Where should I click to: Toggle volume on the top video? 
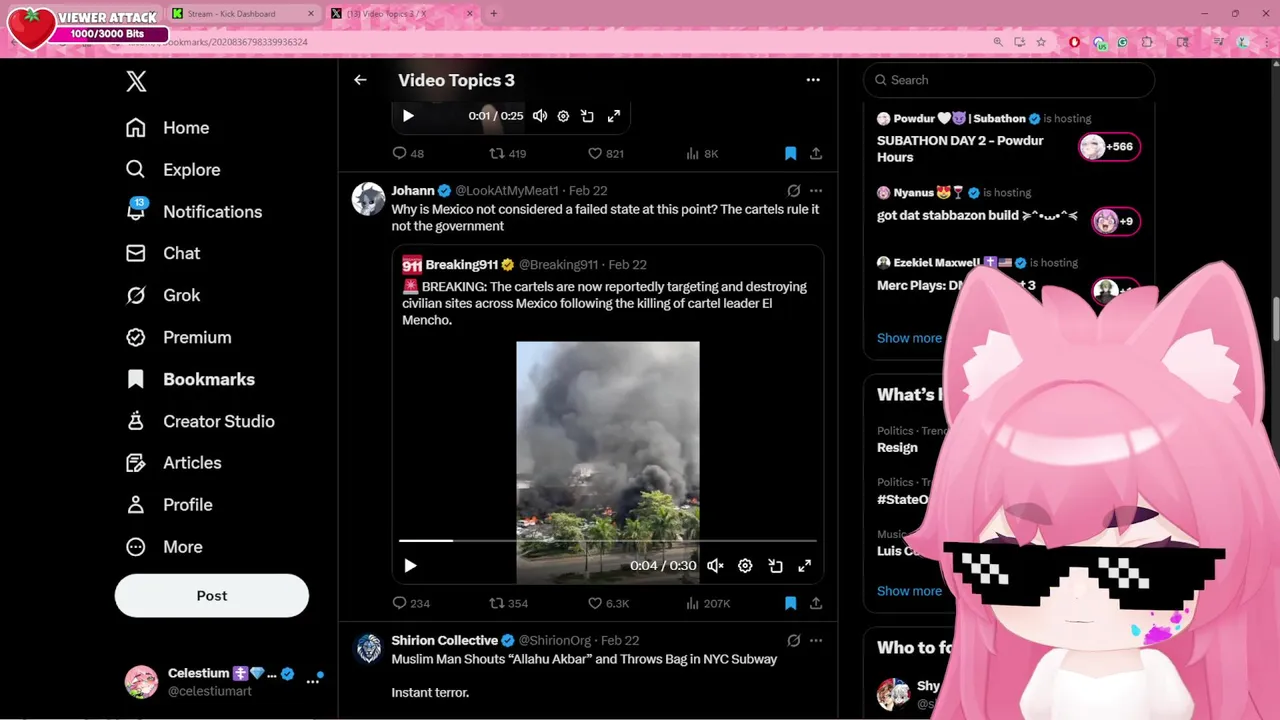tap(540, 116)
